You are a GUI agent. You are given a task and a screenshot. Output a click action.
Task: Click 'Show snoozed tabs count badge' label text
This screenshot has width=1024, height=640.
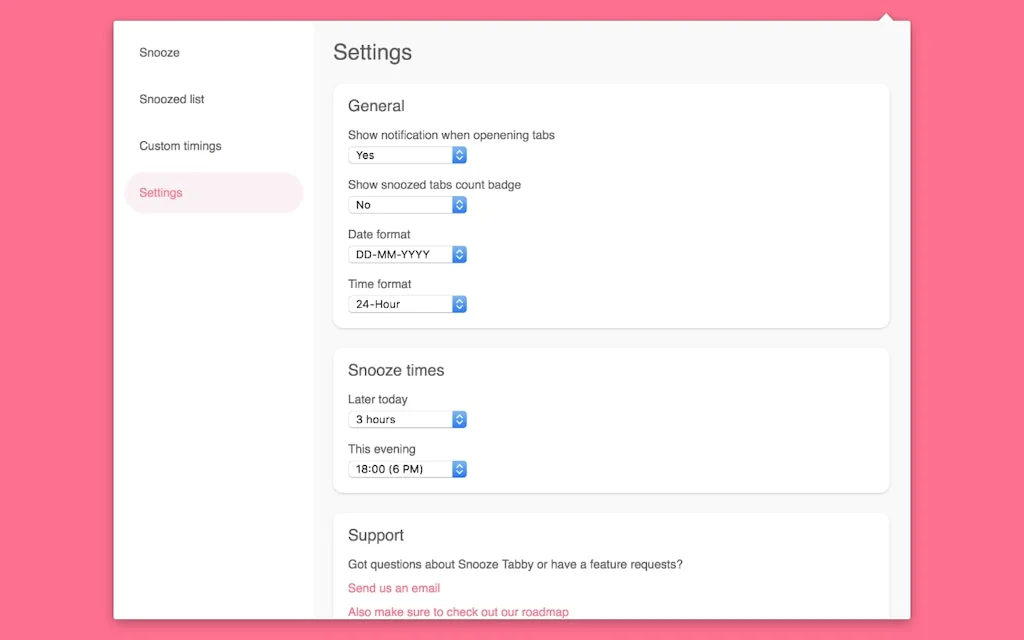tap(434, 185)
